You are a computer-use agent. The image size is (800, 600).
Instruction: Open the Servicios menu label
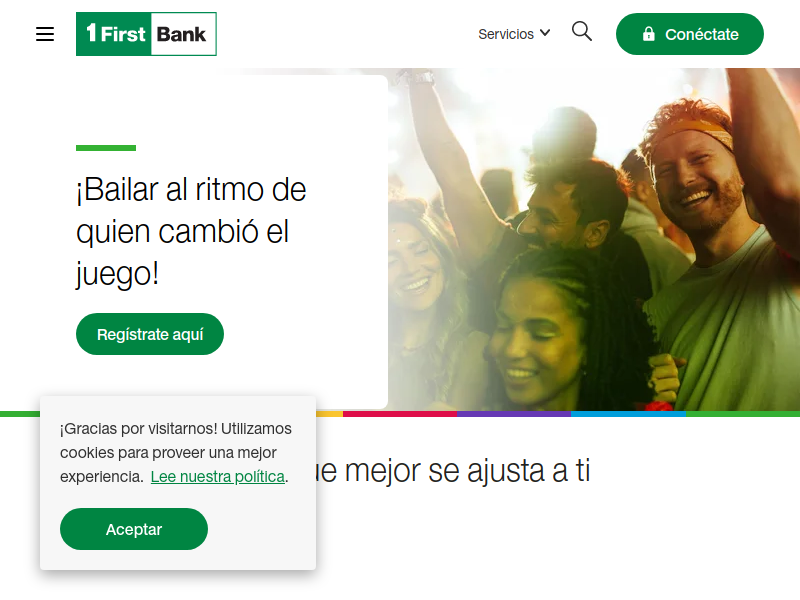(506, 34)
